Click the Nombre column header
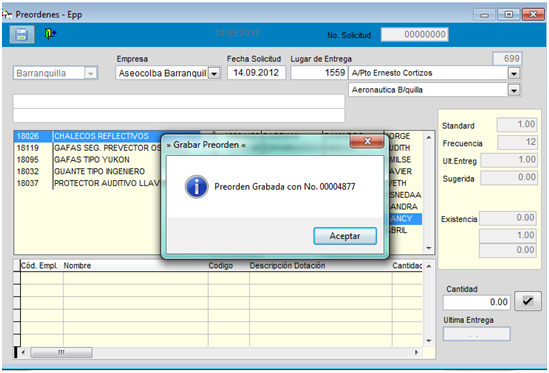This screenshot has height=373, width=549. (x=135, y=265)
